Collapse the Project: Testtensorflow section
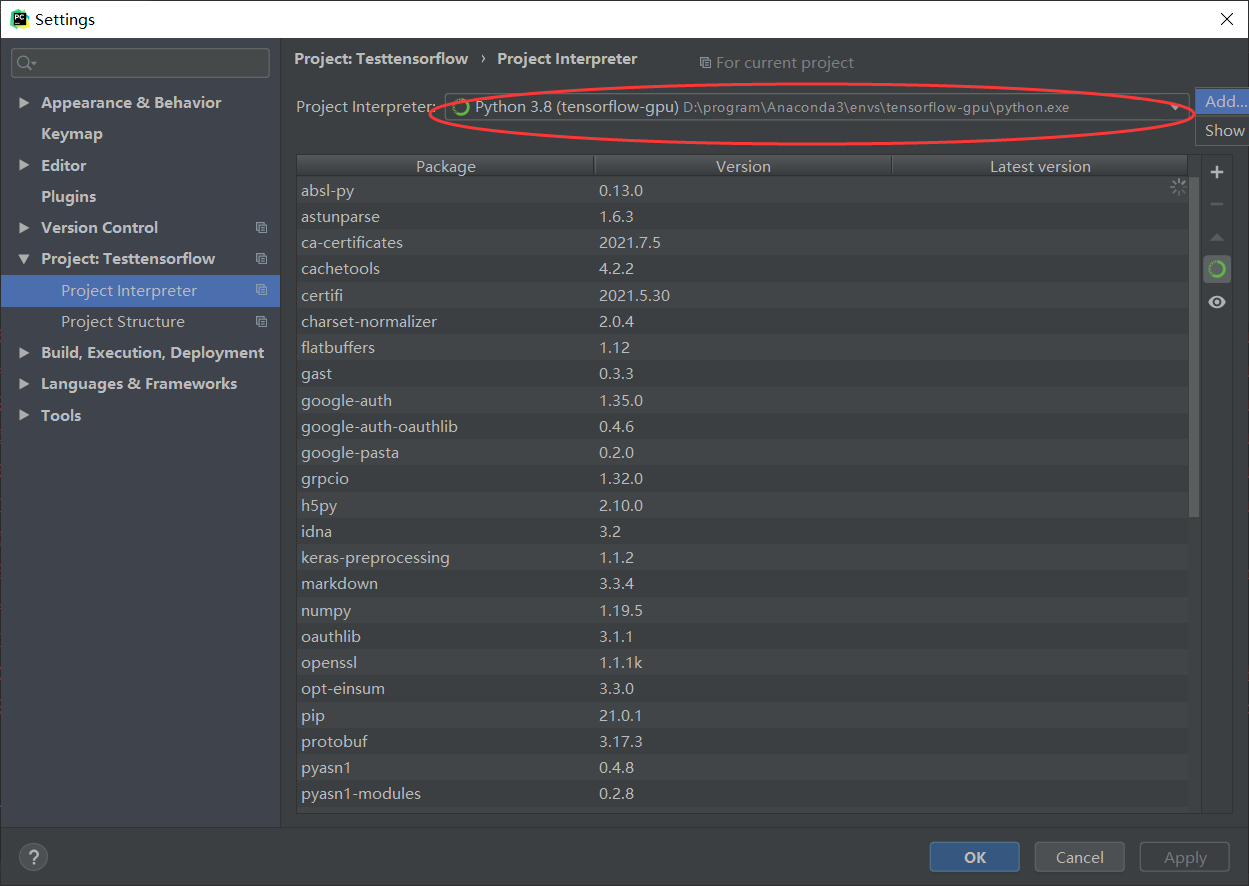The width and height of the screenshot is (1249, 886). pyautogui.click(x=24, y=259)
